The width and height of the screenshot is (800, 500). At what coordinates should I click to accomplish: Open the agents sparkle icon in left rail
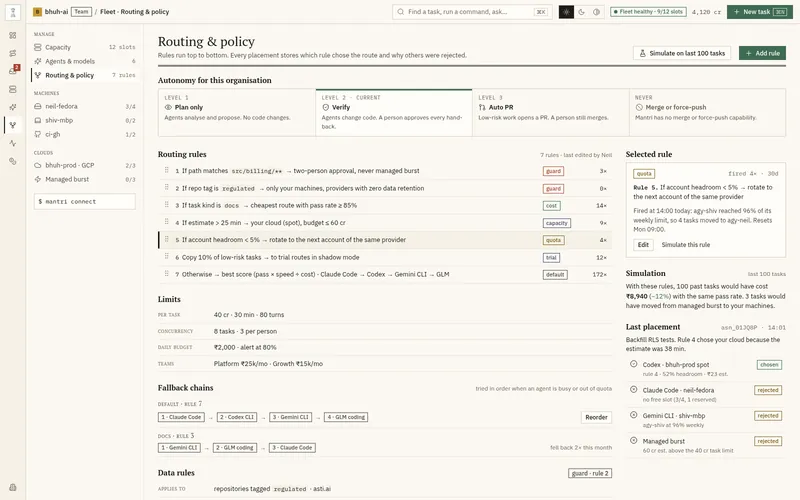tap(13, 107)
